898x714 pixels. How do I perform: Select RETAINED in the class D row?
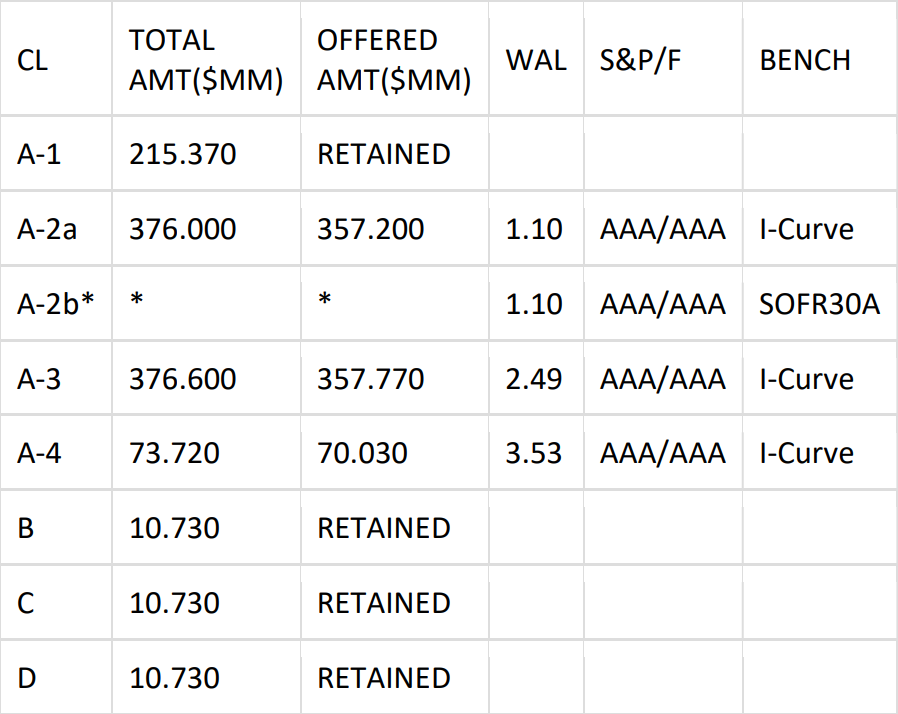384,677
